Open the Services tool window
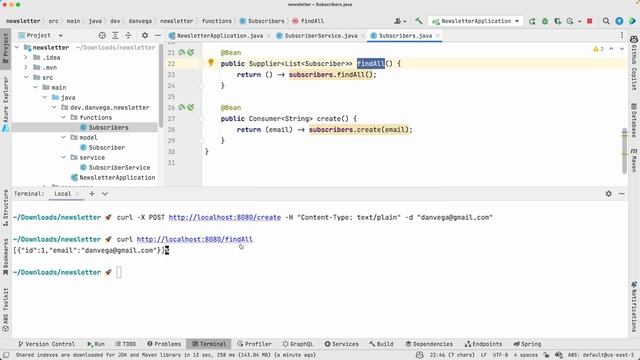Viewport: 640px width, 360px height. point(342,344)
